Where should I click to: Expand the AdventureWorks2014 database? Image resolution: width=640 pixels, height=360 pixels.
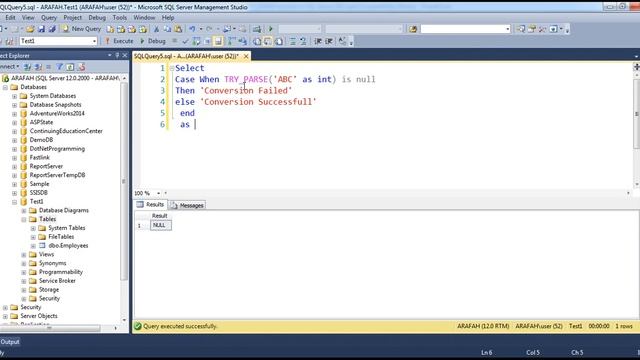(14, 114)
